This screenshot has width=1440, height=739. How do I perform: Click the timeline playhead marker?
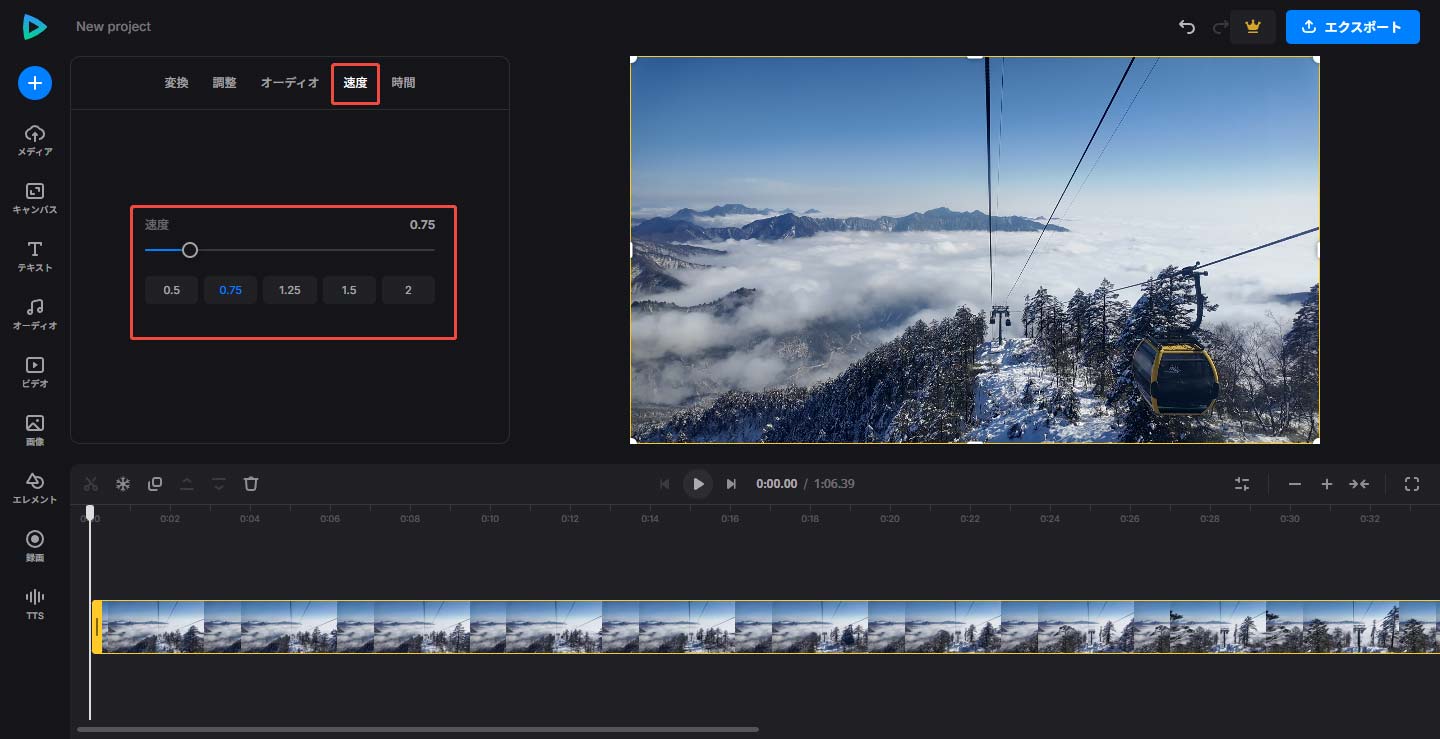click(90, 513)
